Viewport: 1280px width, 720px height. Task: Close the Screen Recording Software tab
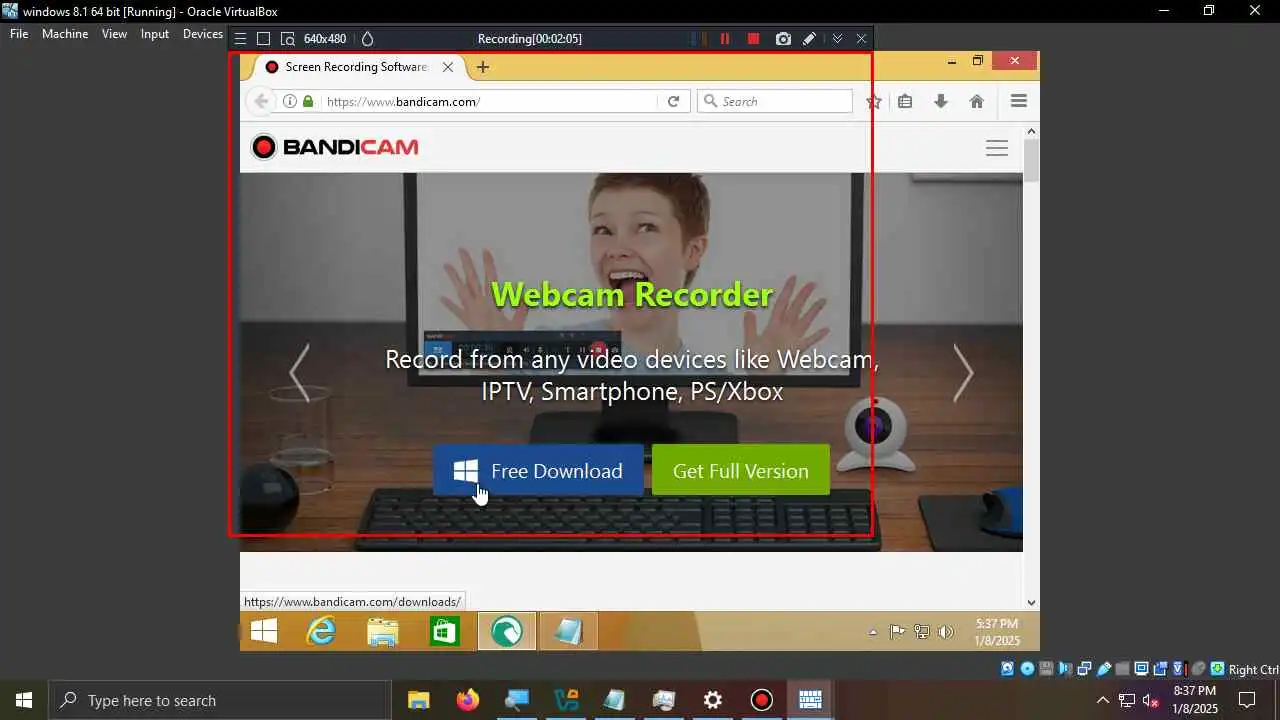click(448, 67)
